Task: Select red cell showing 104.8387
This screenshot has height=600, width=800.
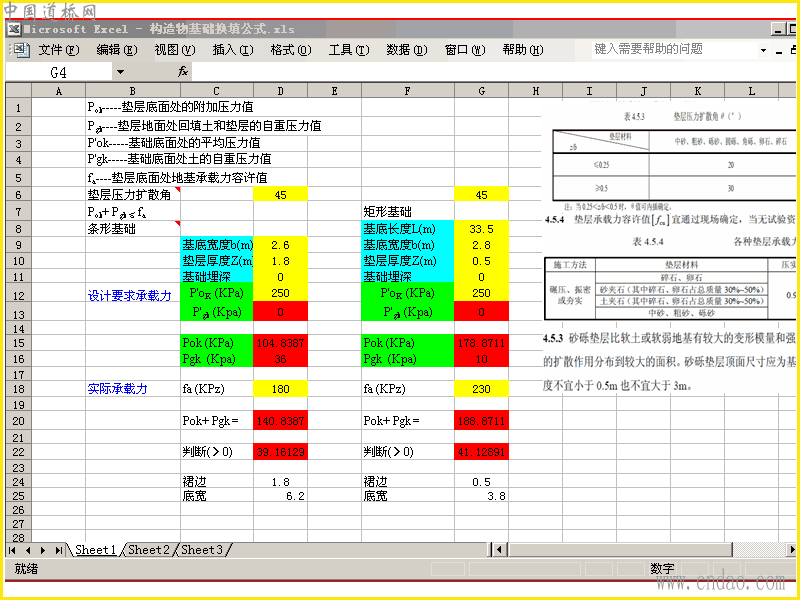Action: [281, 343]
